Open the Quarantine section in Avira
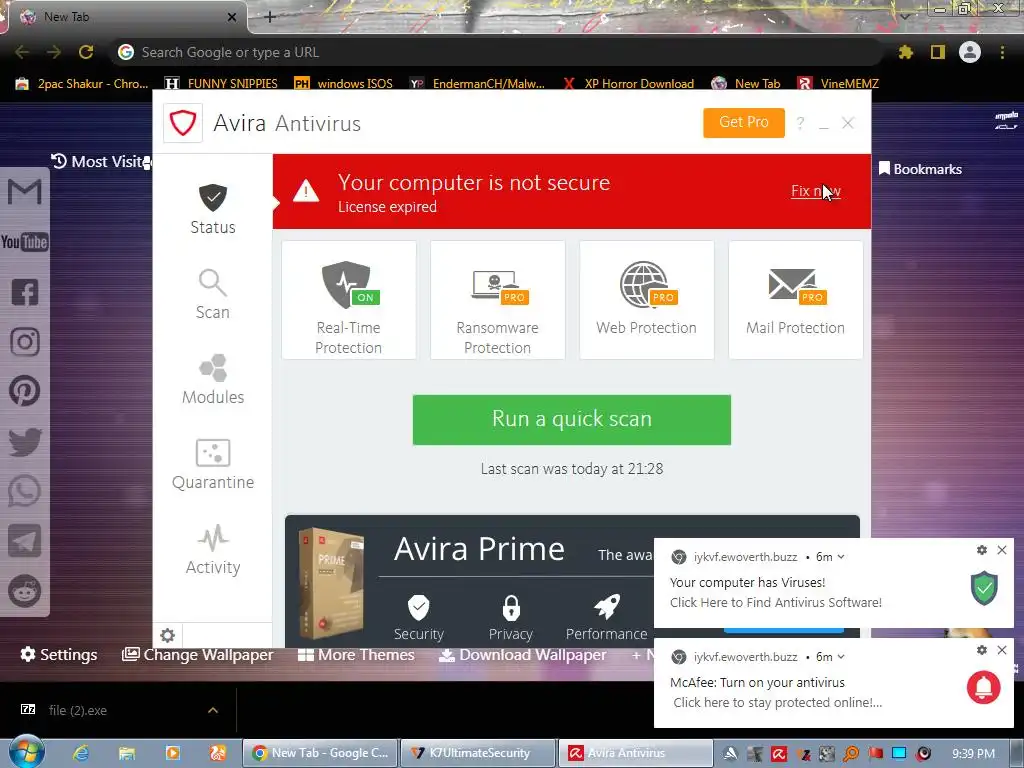The height and width of the screenshot is (768, 1024). pos(213,464)
